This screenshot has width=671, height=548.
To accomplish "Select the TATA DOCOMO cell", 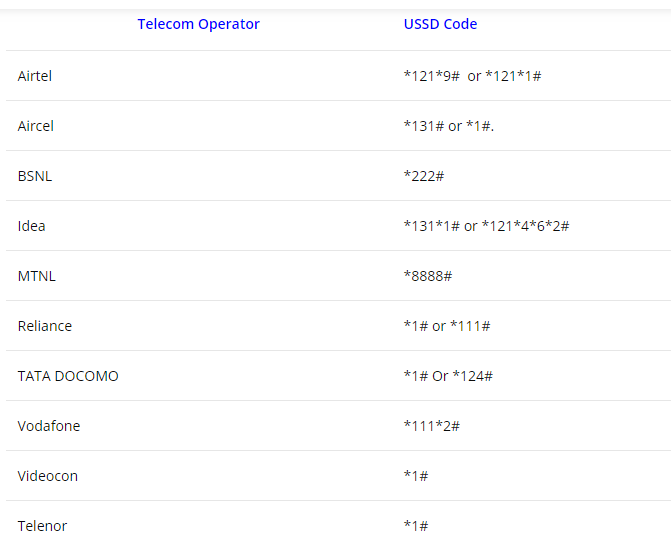I will point(68,376).
